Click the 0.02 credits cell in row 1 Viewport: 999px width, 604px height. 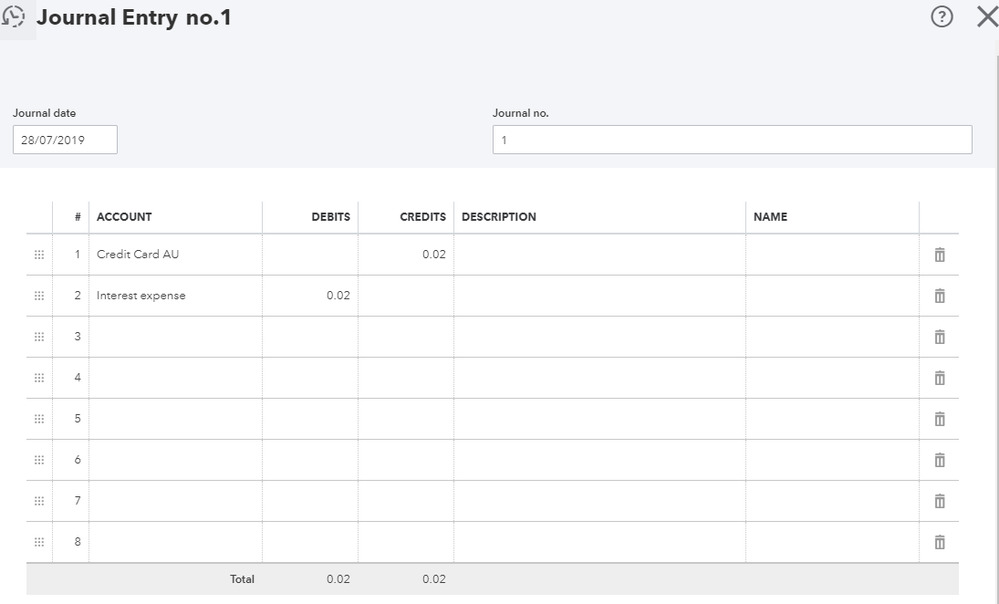coord(407,255)
